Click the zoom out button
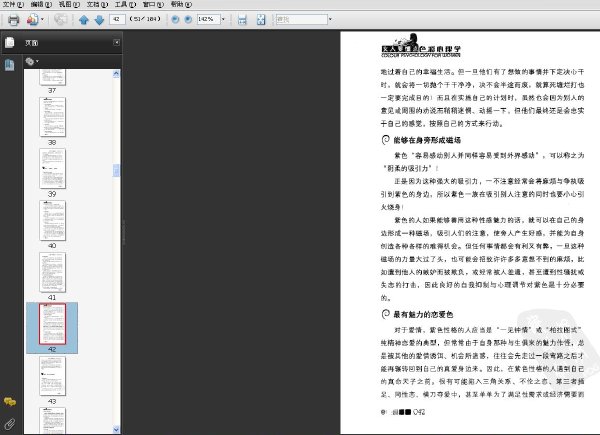This screenshot has width=600, height=435. pyautogui.click(x=175, y=19)
